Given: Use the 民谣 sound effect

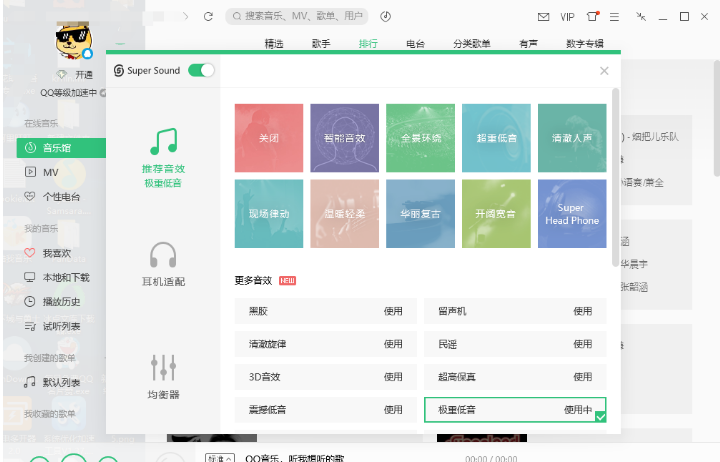Looking at the screenshot, I should click(582, 344).
